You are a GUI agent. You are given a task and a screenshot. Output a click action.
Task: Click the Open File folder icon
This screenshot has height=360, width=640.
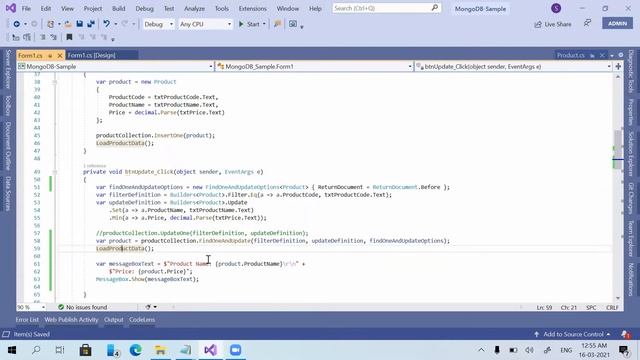(68, 24)
